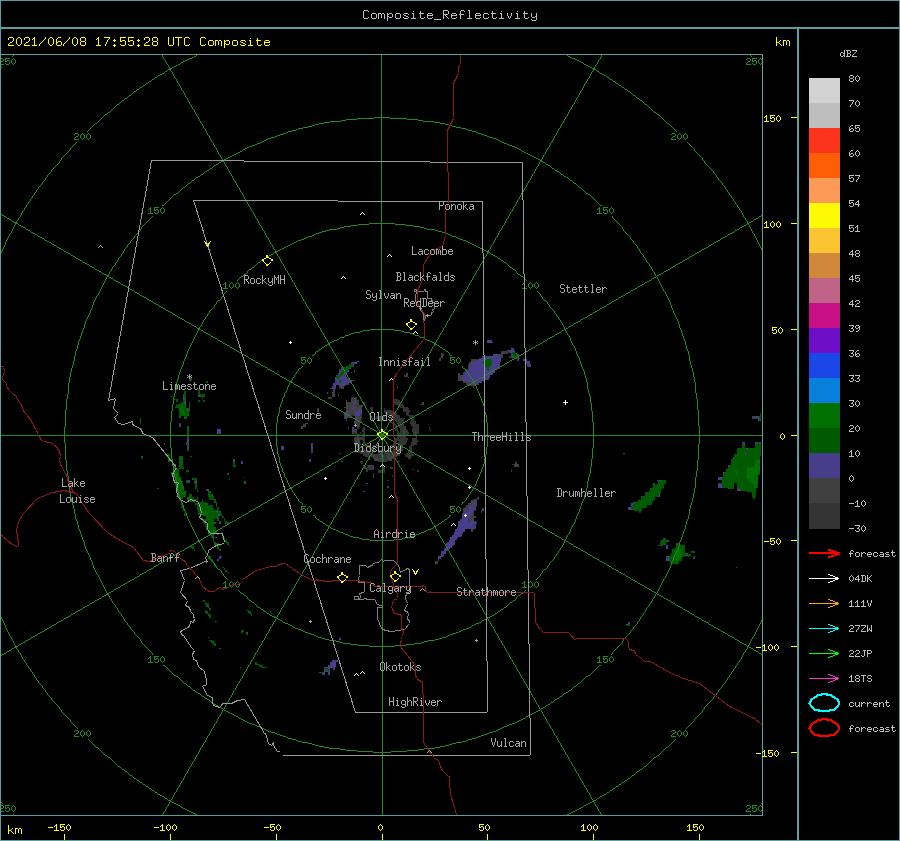This screenshot has height=841, width=900.
Task: Click the magenta 18TS arrow legend icon
Action: click(824, 679)
